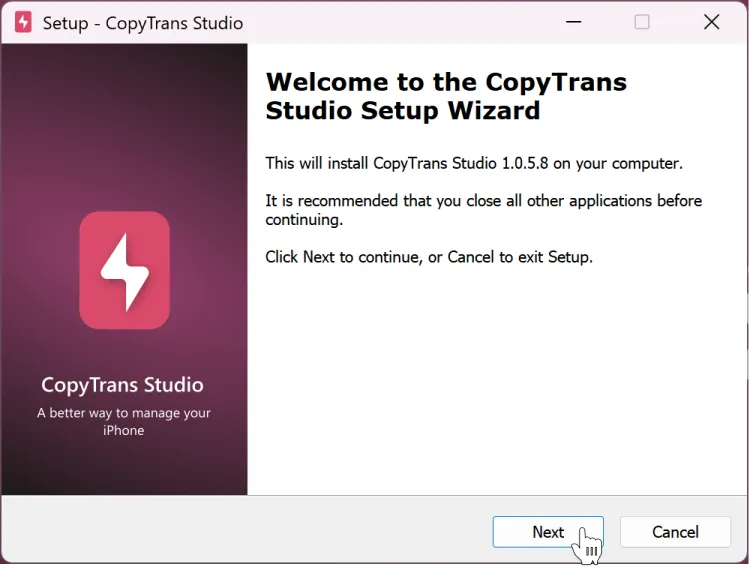Click the "A better way to manage your iPhone" tagline
This screenshot has width=749, height=568.
click(124, 421)
